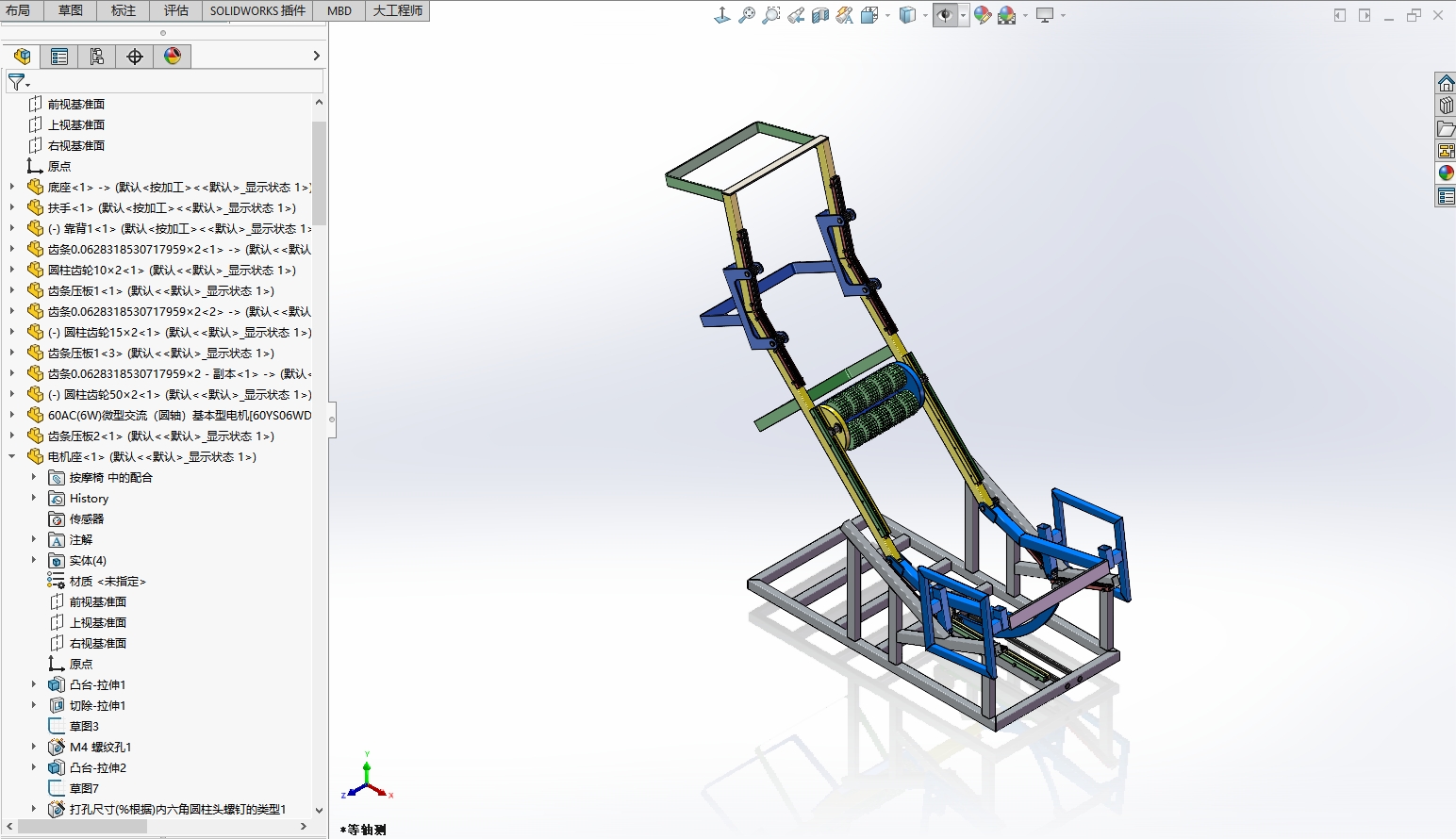Viewport: 1456px width, 839px height.
Task: Open the Custom Properties task pane icon
Action: pyautogui.click(x=1446, y=196)
